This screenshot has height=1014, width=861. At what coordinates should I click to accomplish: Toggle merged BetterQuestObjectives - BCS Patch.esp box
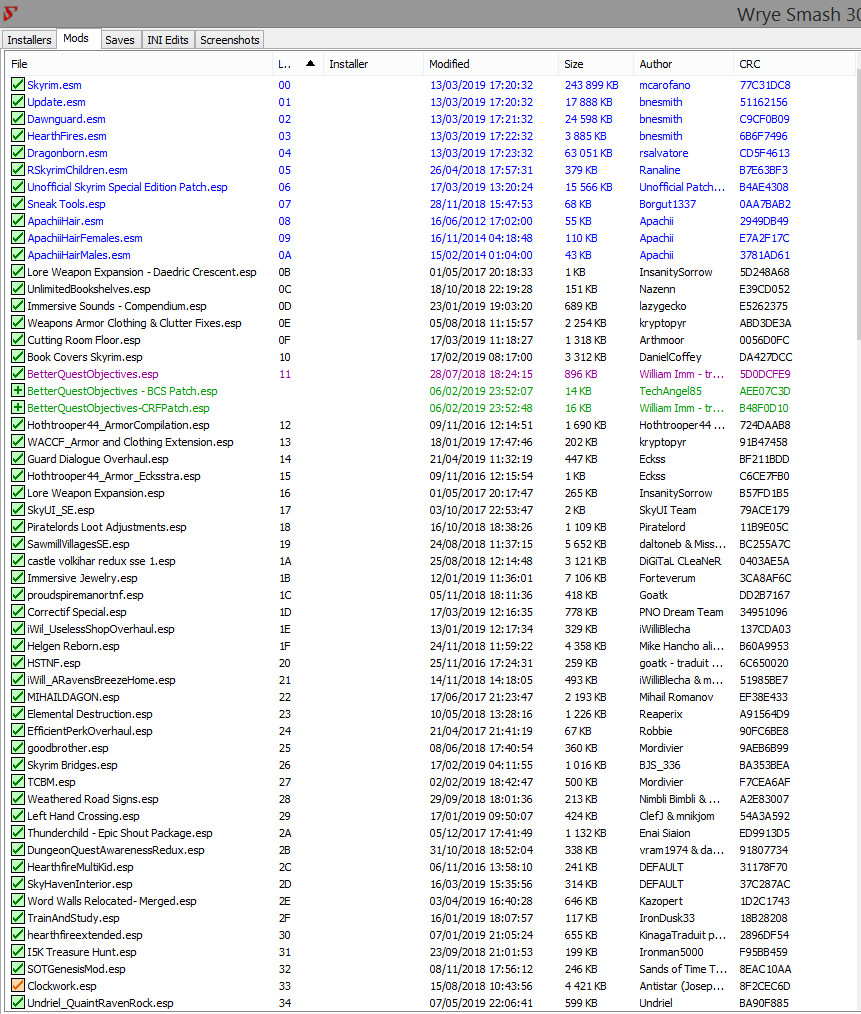[17, 391]
